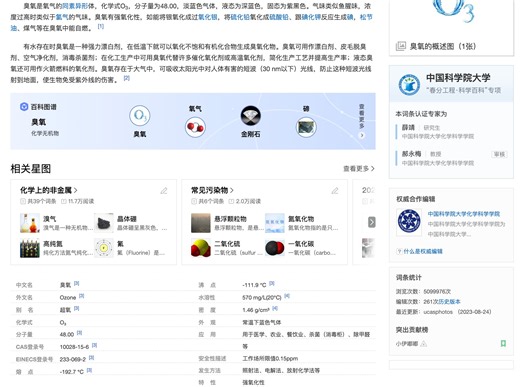Open the 晶体硼 thumbnail image
Screen dimensions: 520x387
[x=104, y=223]
